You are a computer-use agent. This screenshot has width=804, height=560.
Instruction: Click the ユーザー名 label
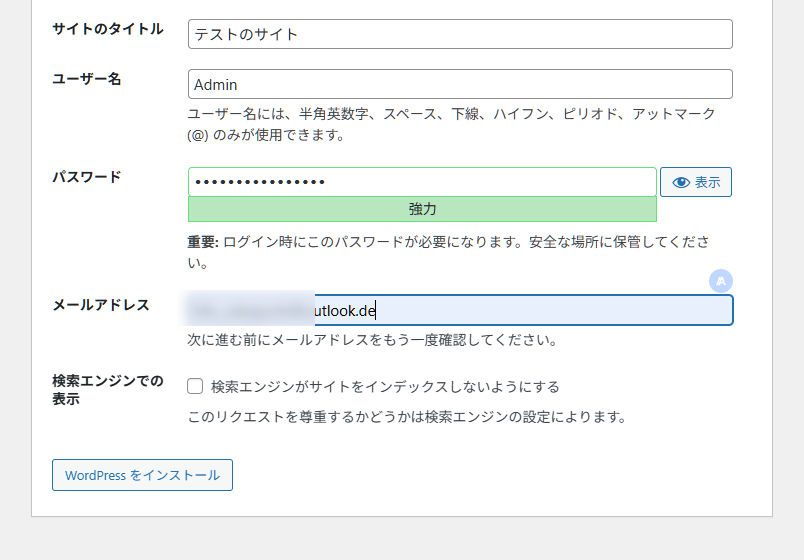point(86,79)
